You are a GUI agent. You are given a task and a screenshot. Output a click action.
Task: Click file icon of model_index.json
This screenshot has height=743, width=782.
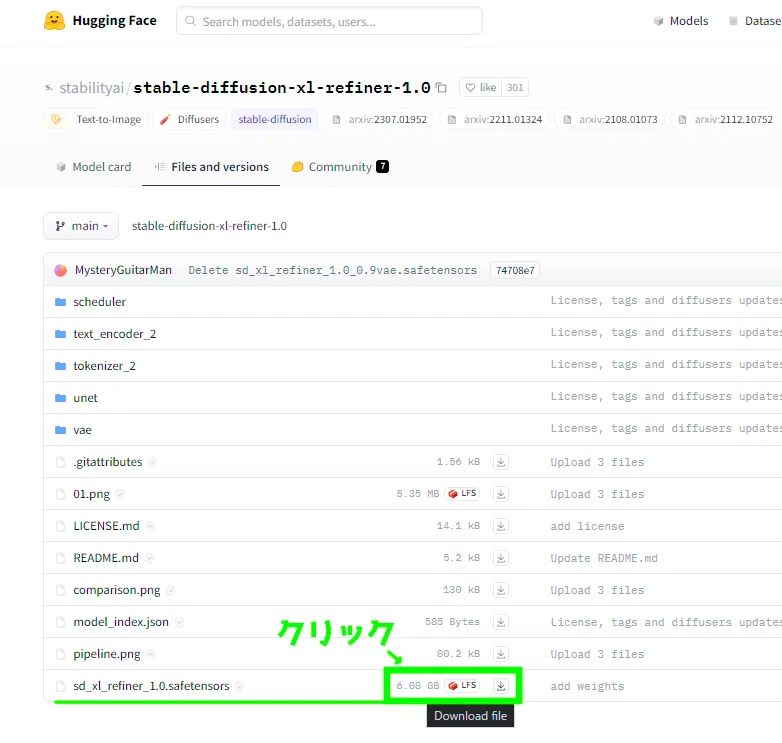point(60,622)
